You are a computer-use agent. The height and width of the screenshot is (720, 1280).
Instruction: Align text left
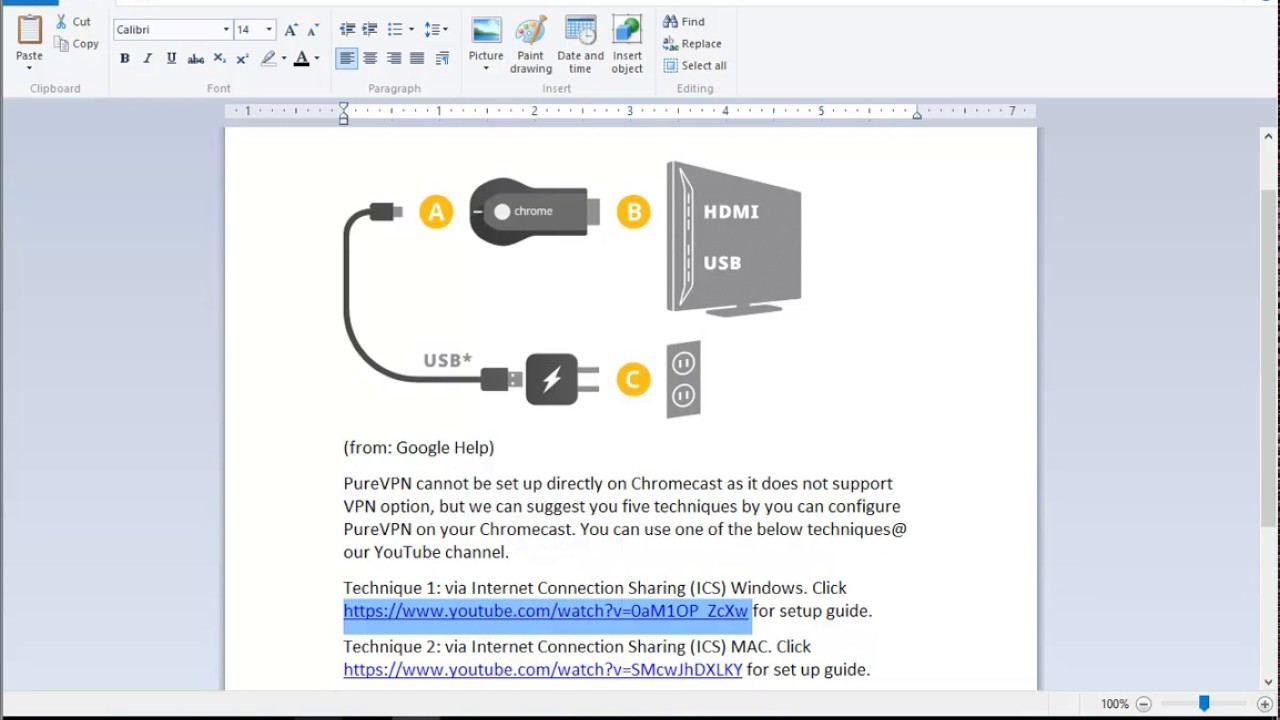coord(347,59)
